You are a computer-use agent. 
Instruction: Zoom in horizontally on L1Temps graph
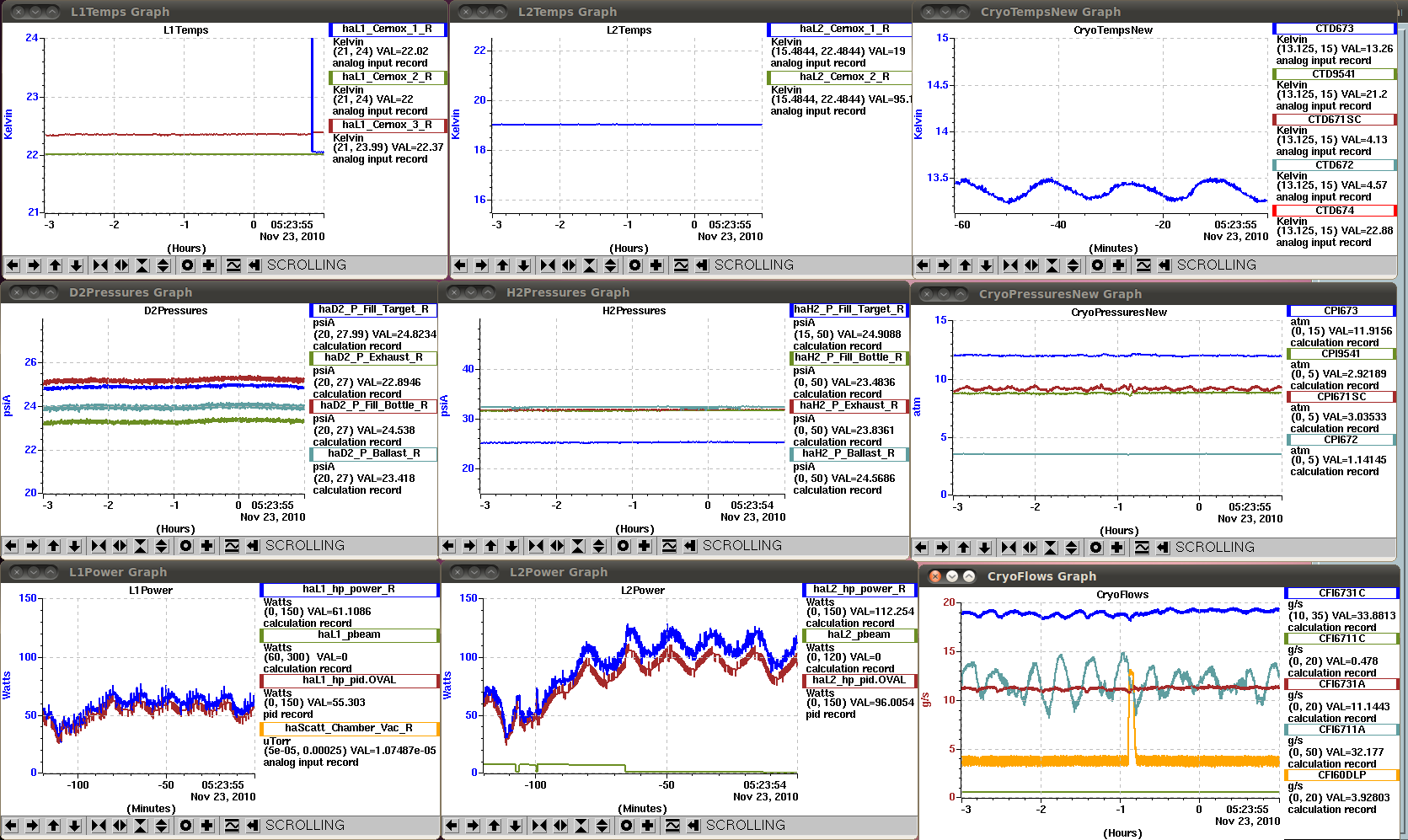pyautogui.click(x=100, y=265)
